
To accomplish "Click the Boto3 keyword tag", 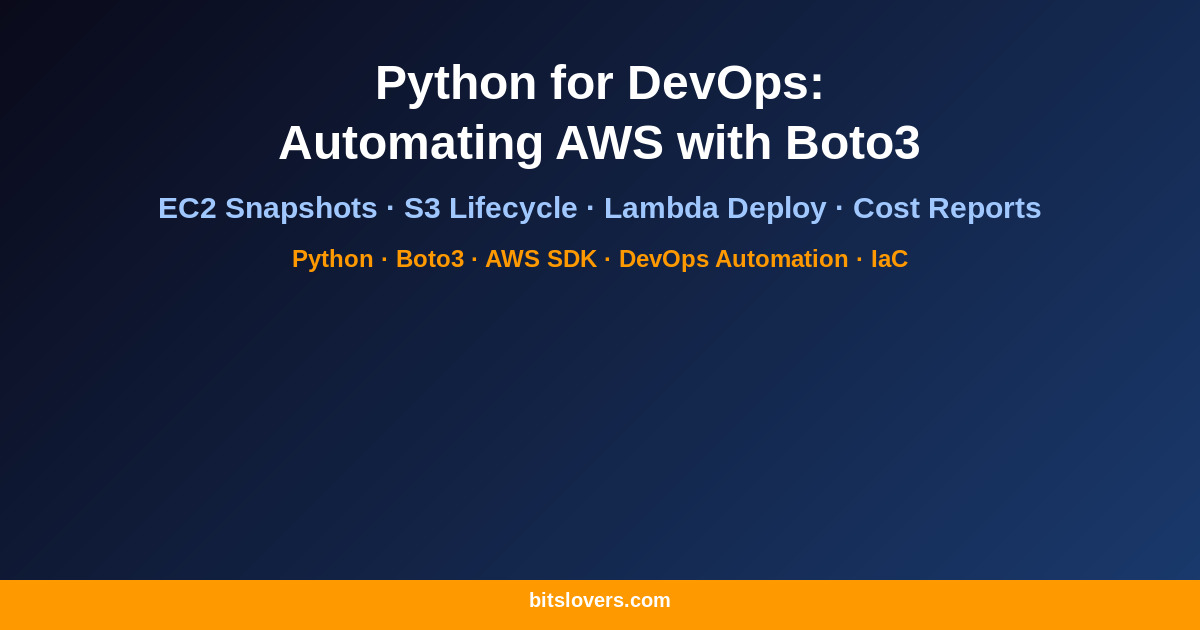I will (429, 259).
